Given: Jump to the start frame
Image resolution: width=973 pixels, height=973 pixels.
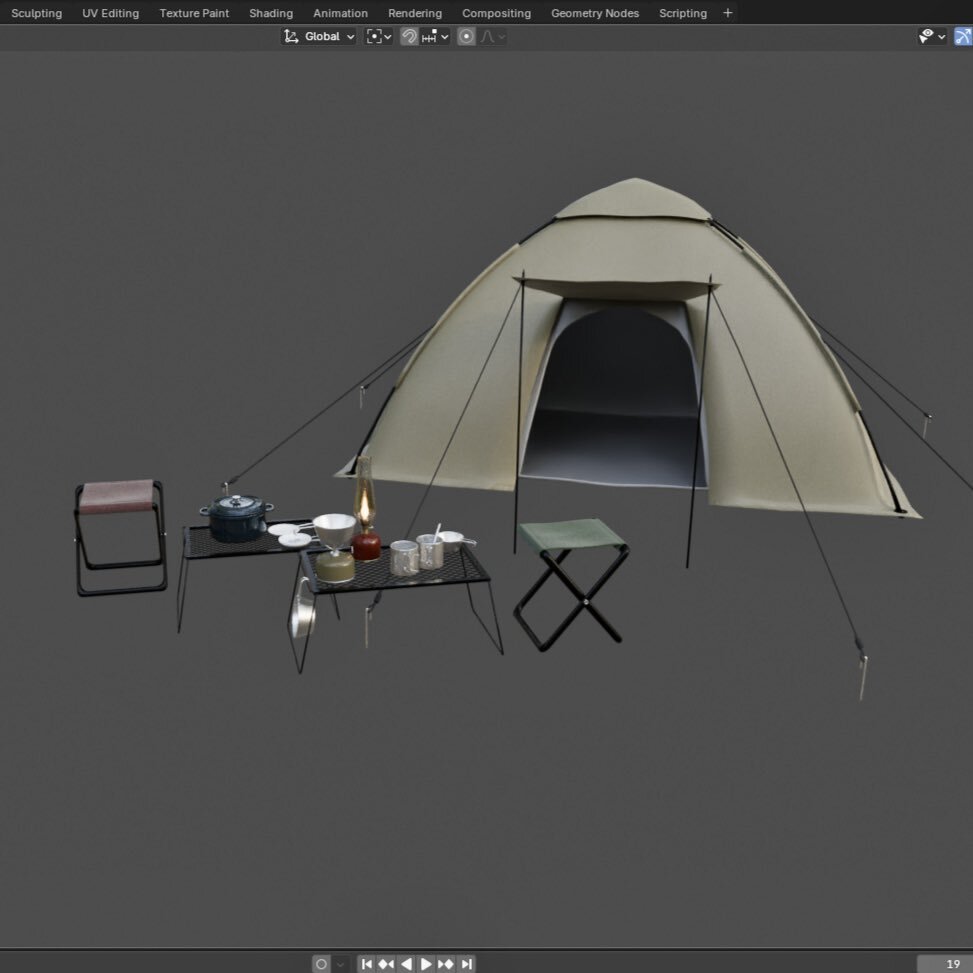Looking at the screenshot, I should [x=366, y=964].
